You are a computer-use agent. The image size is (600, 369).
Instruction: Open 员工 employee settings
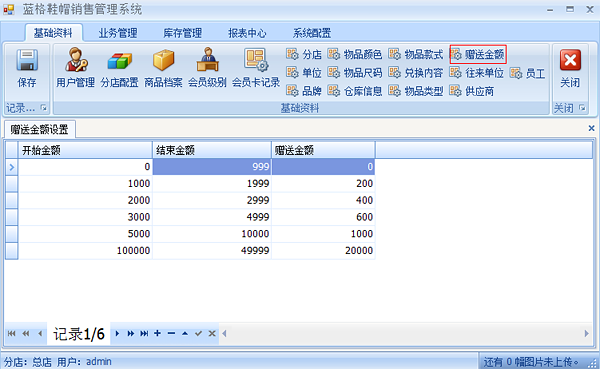[x=528, y=73]
